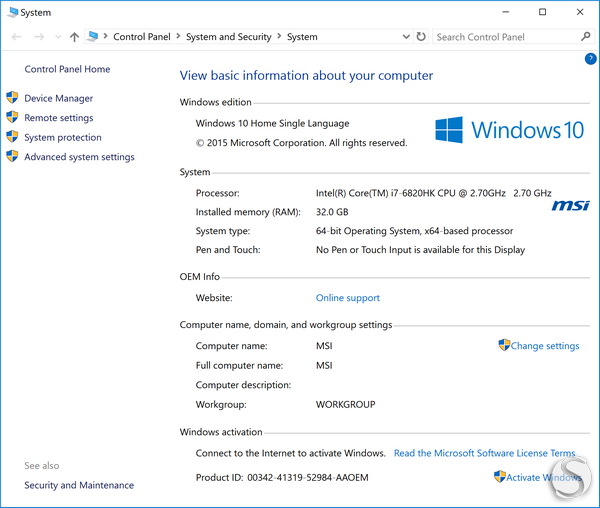Open Remote settings
The height and width of the screenshot is (508, 600).
point(59,118)
